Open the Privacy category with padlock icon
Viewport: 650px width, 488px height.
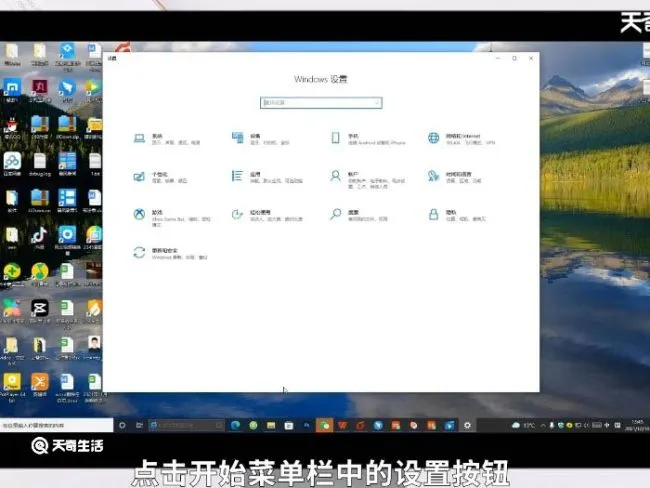[x=457, y=215]
